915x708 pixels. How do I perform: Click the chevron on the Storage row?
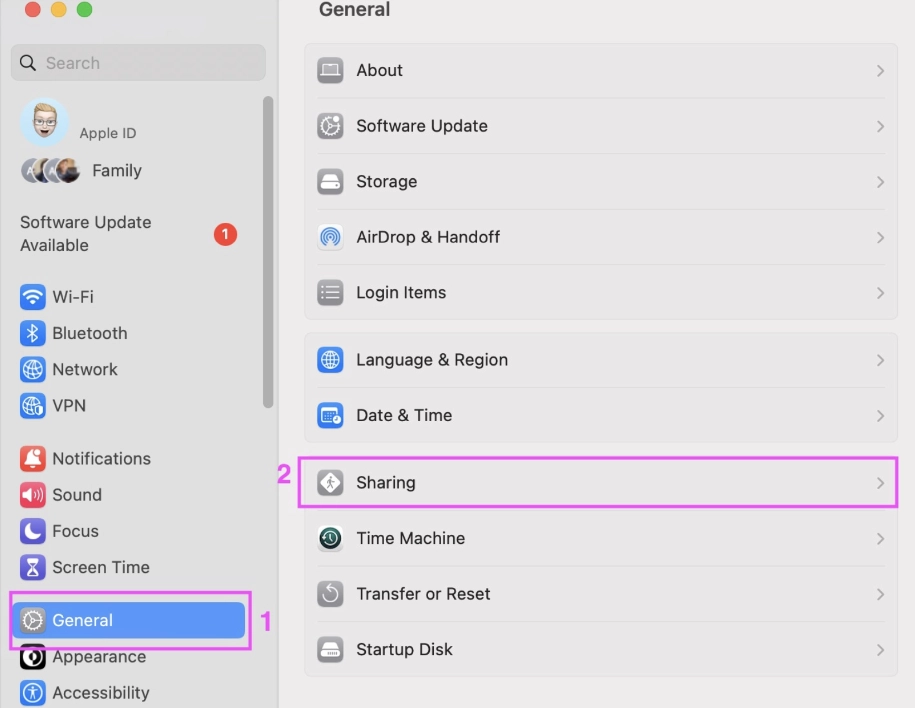(880, 182)
